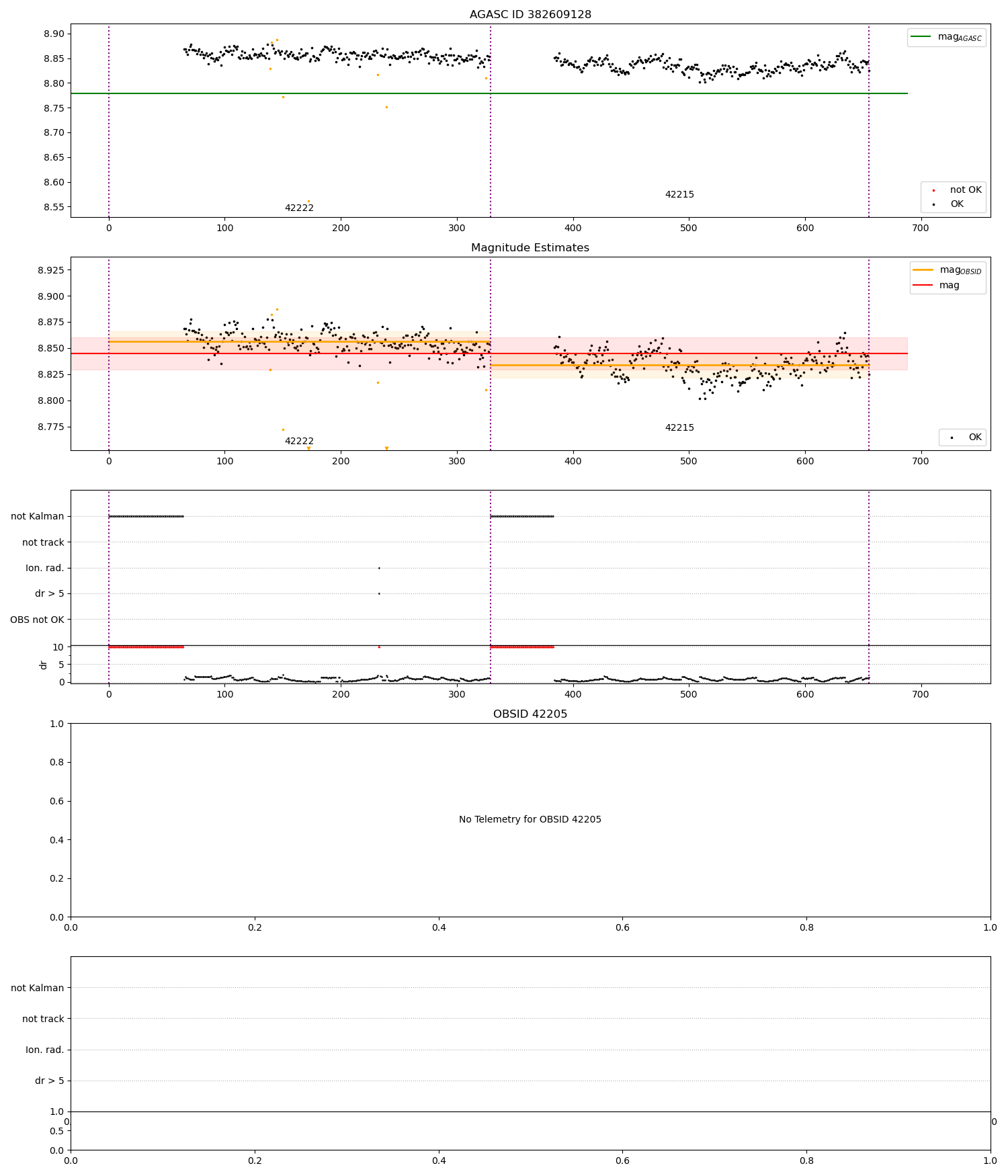Click the 'OBSID 42205' plot title

pyautogui.click(x=530, y=714)
